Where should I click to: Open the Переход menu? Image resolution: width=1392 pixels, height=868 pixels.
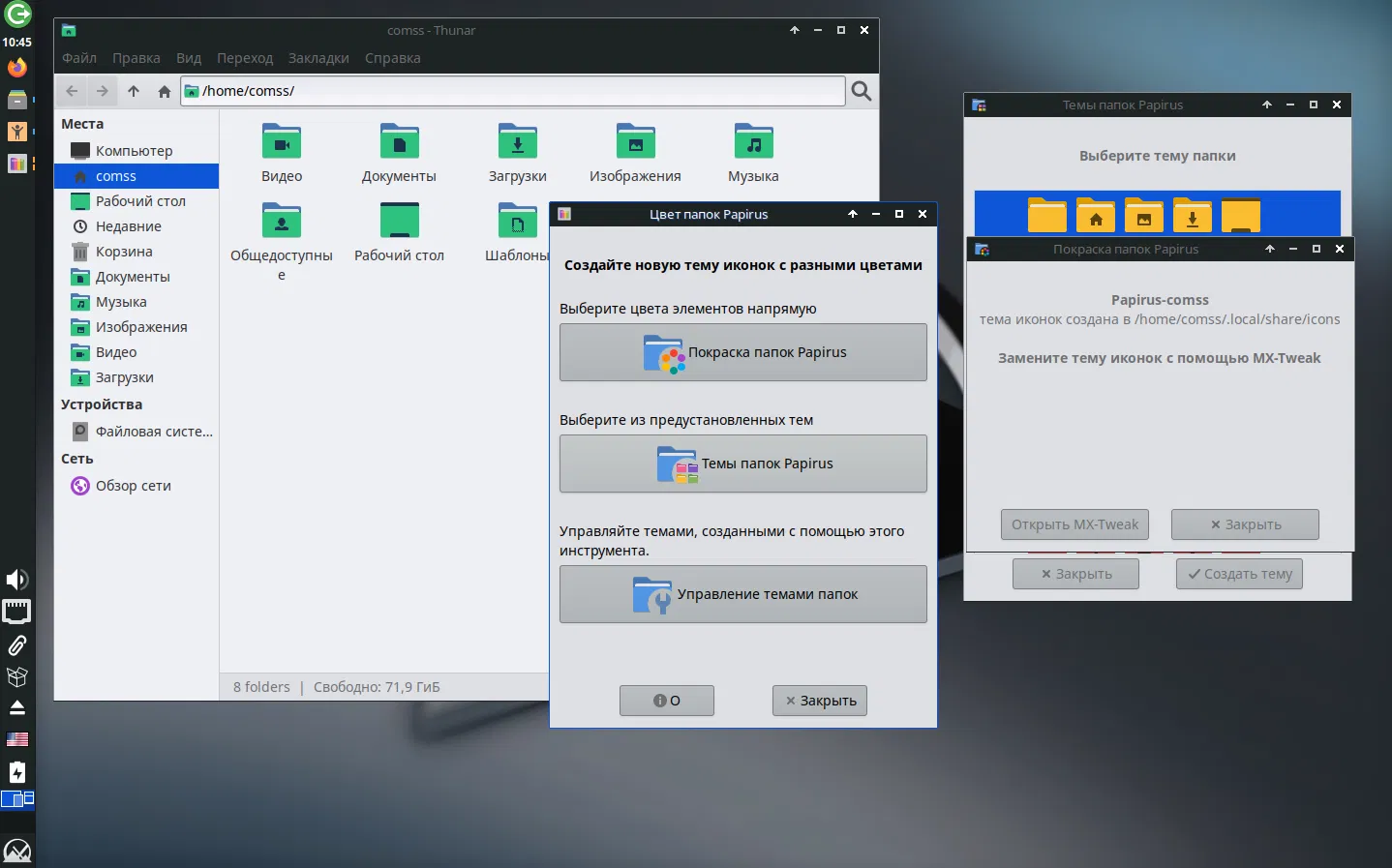[x=245, y=58]
